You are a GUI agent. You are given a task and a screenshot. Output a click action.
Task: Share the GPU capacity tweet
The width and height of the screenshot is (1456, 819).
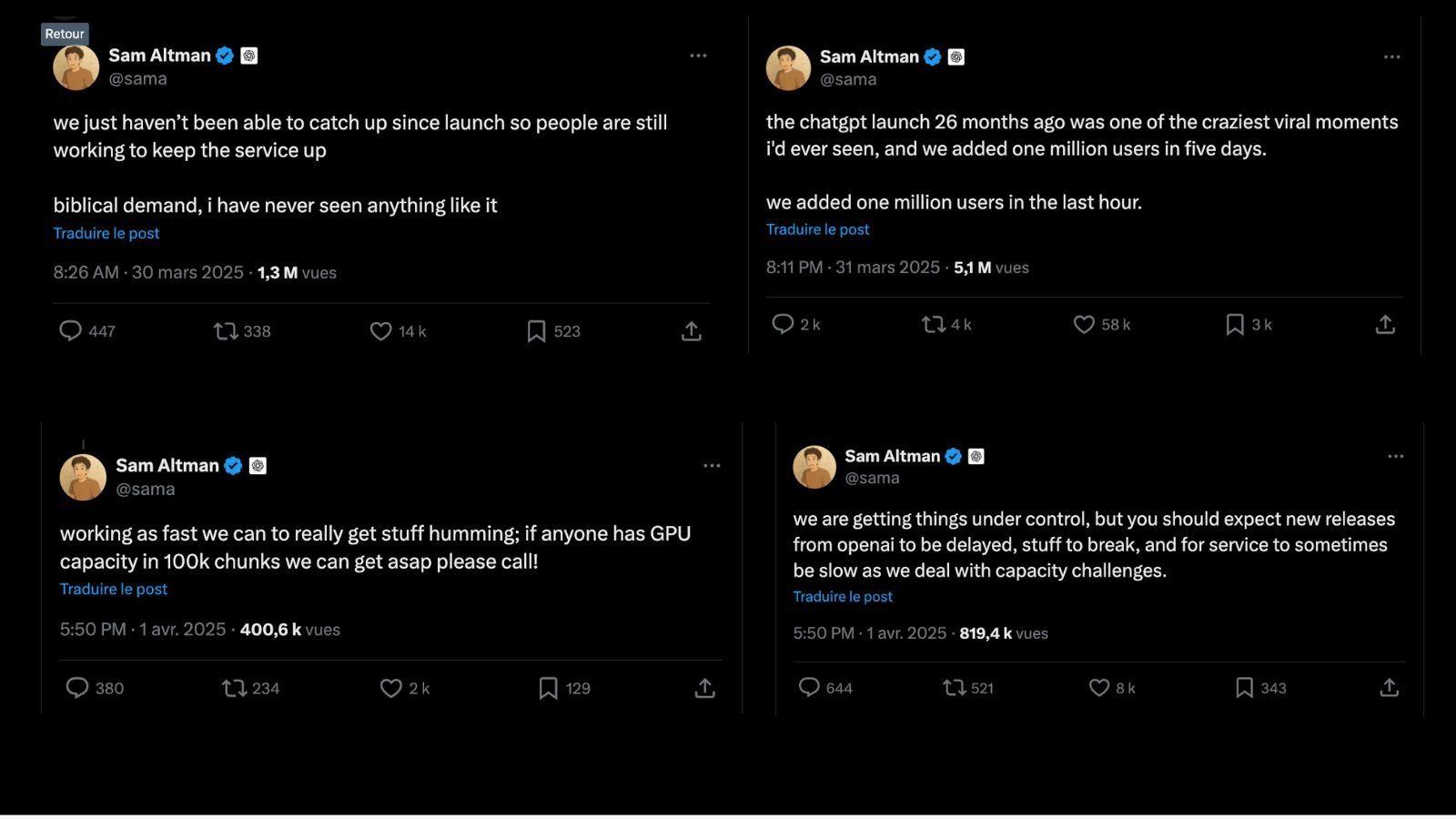pos(704,688)
